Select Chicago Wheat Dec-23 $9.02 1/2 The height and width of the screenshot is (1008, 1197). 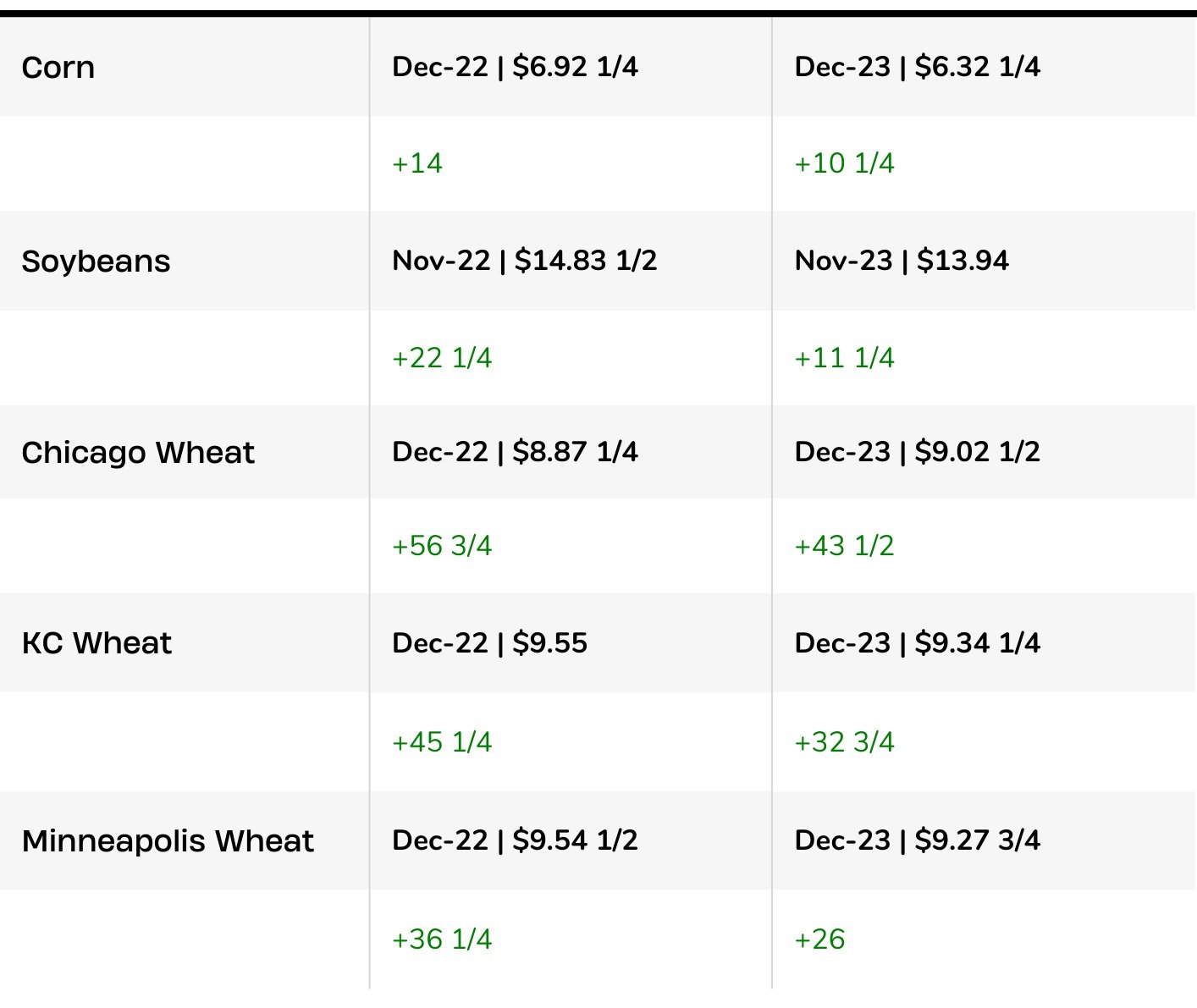pyautogui.click(x=918, y=452)
